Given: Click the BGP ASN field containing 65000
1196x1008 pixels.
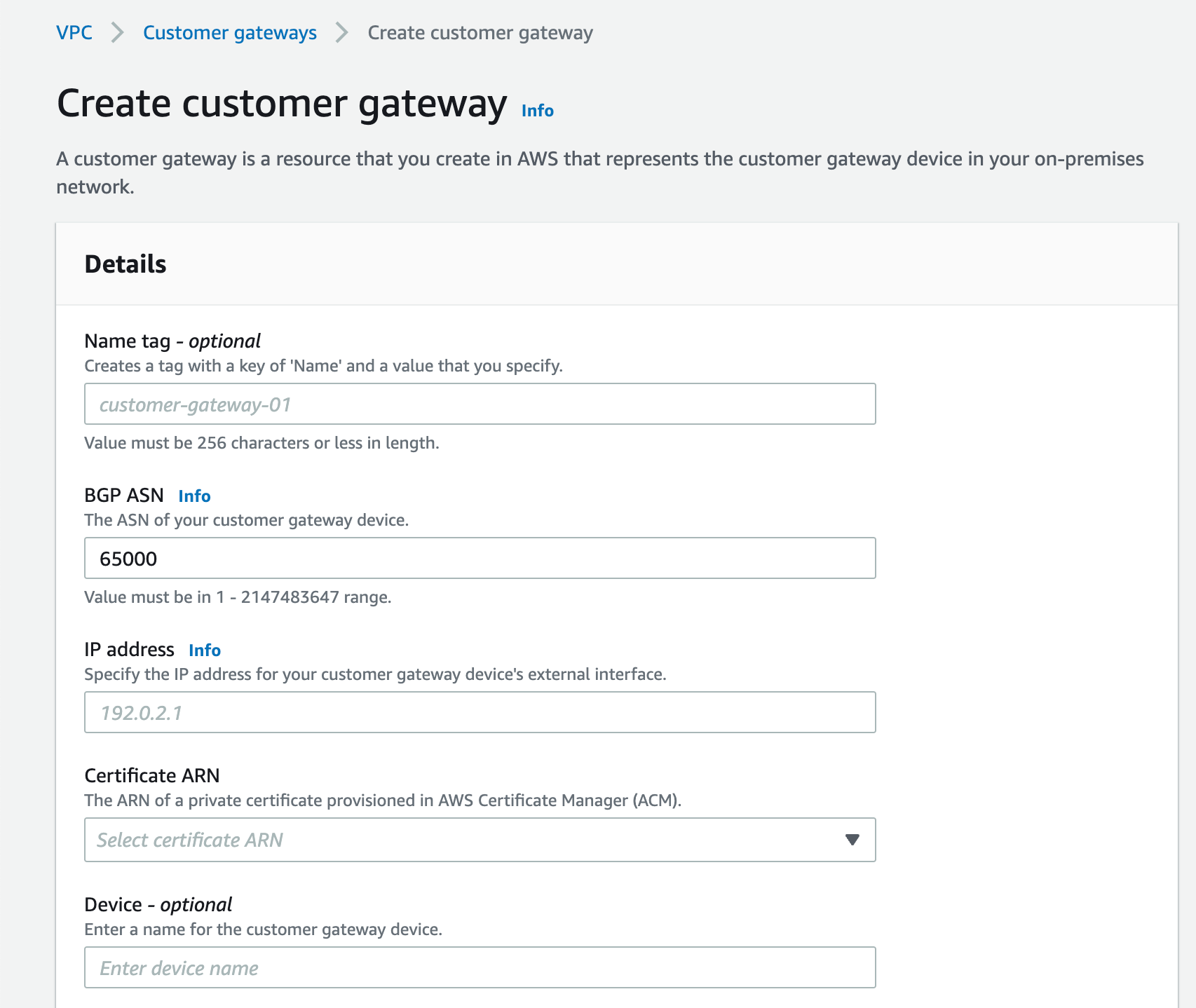Looking at the screenshot, I should (480, 558).
